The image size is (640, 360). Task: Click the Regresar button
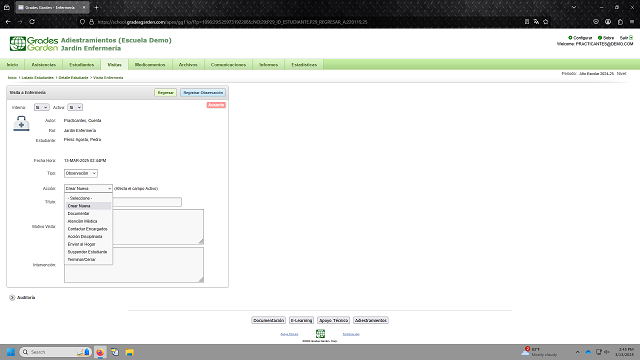point(165,93)
